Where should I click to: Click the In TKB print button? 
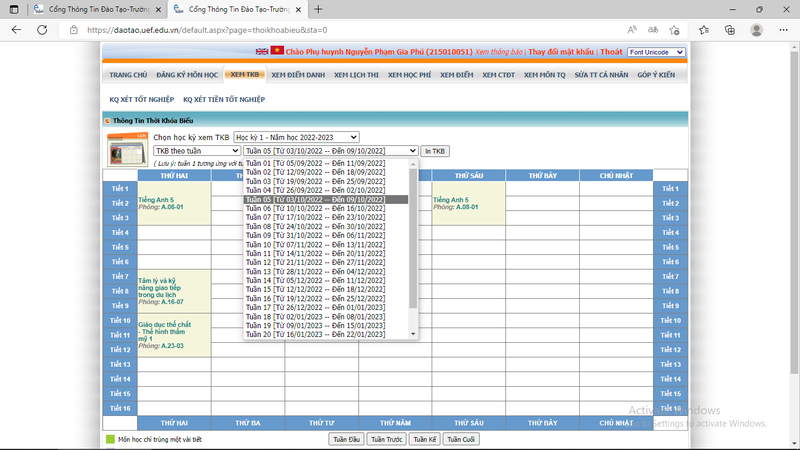(435, 151)
